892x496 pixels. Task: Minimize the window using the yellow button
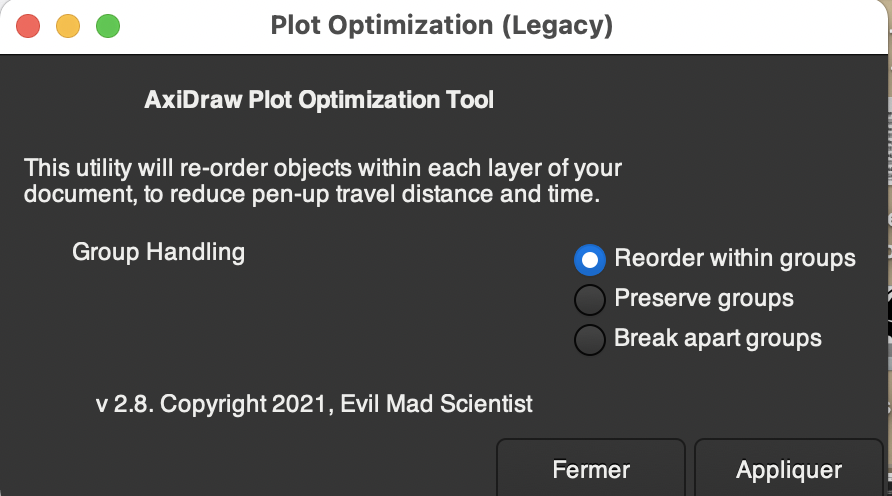pos(68,25)
